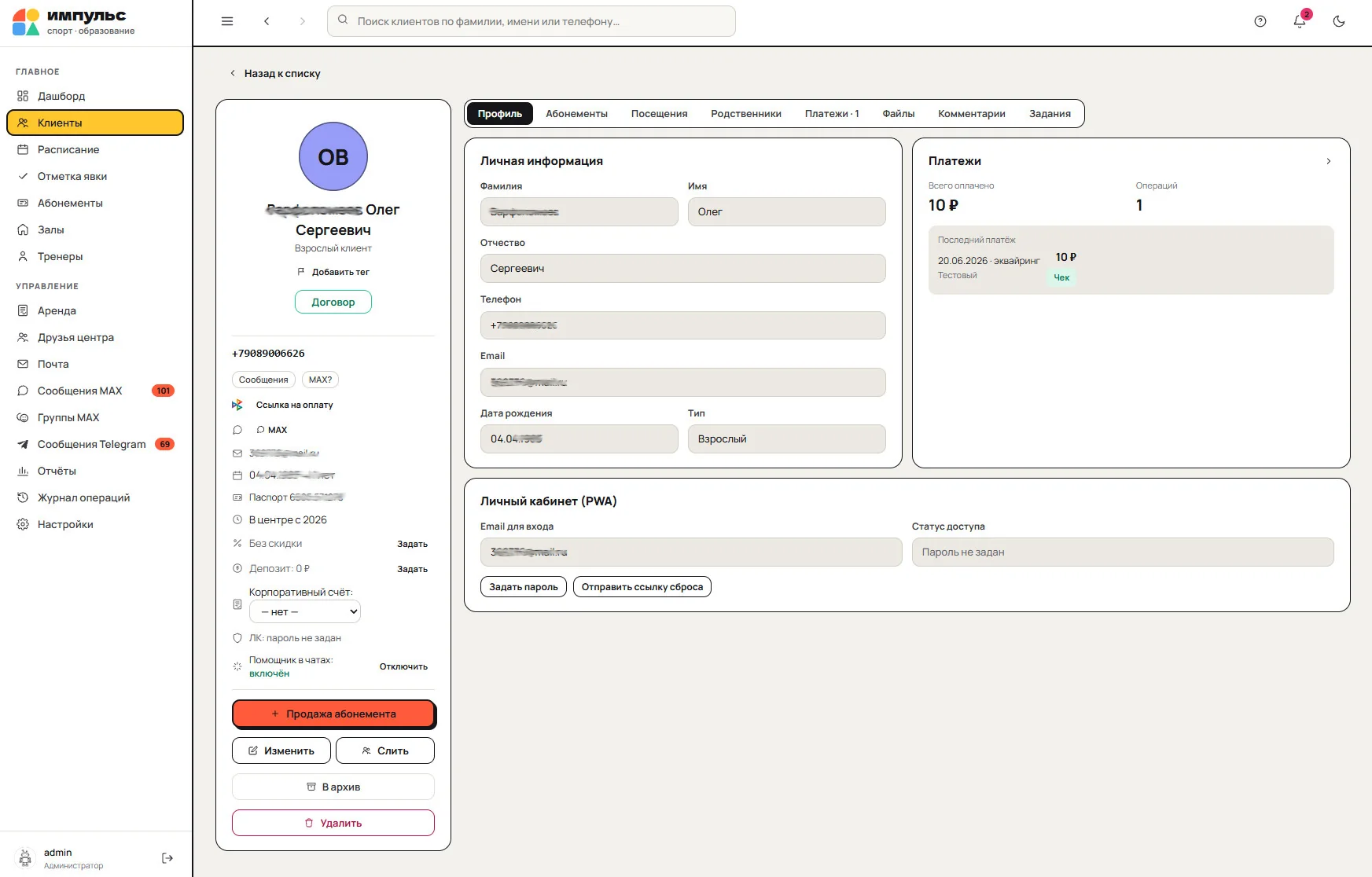Click the logout icon next to admin

(167, 858)
